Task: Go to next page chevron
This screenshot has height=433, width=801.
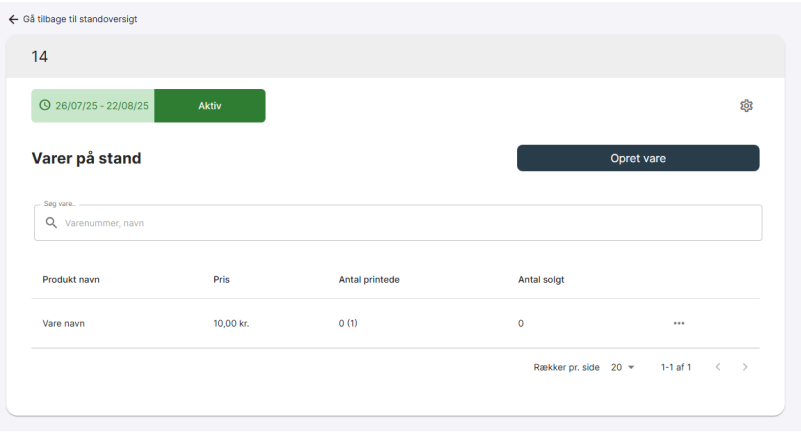Action: [745, 368]
